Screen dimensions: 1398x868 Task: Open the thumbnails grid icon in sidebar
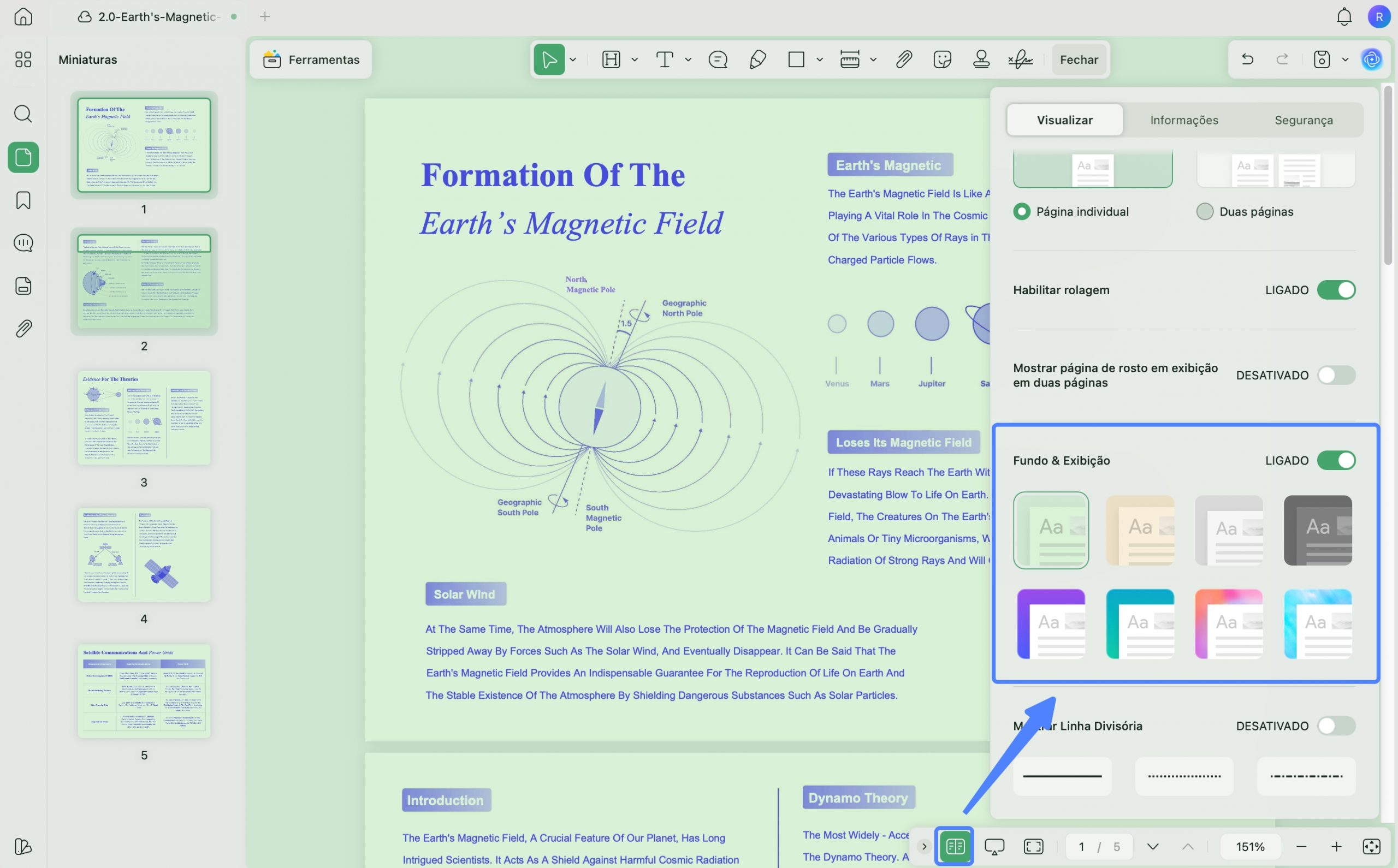point(23,59)
